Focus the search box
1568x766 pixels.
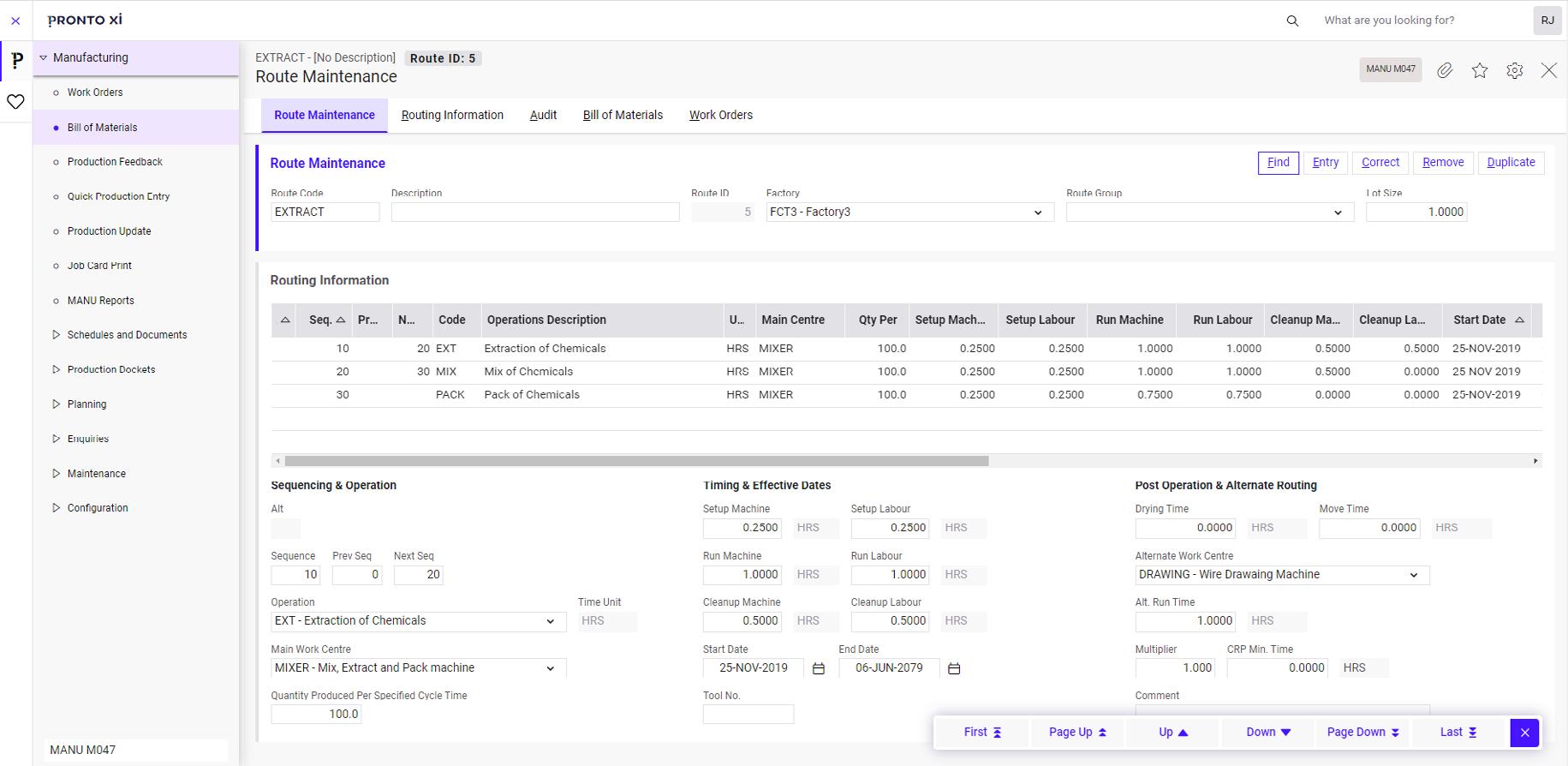tap(1421, 21)
